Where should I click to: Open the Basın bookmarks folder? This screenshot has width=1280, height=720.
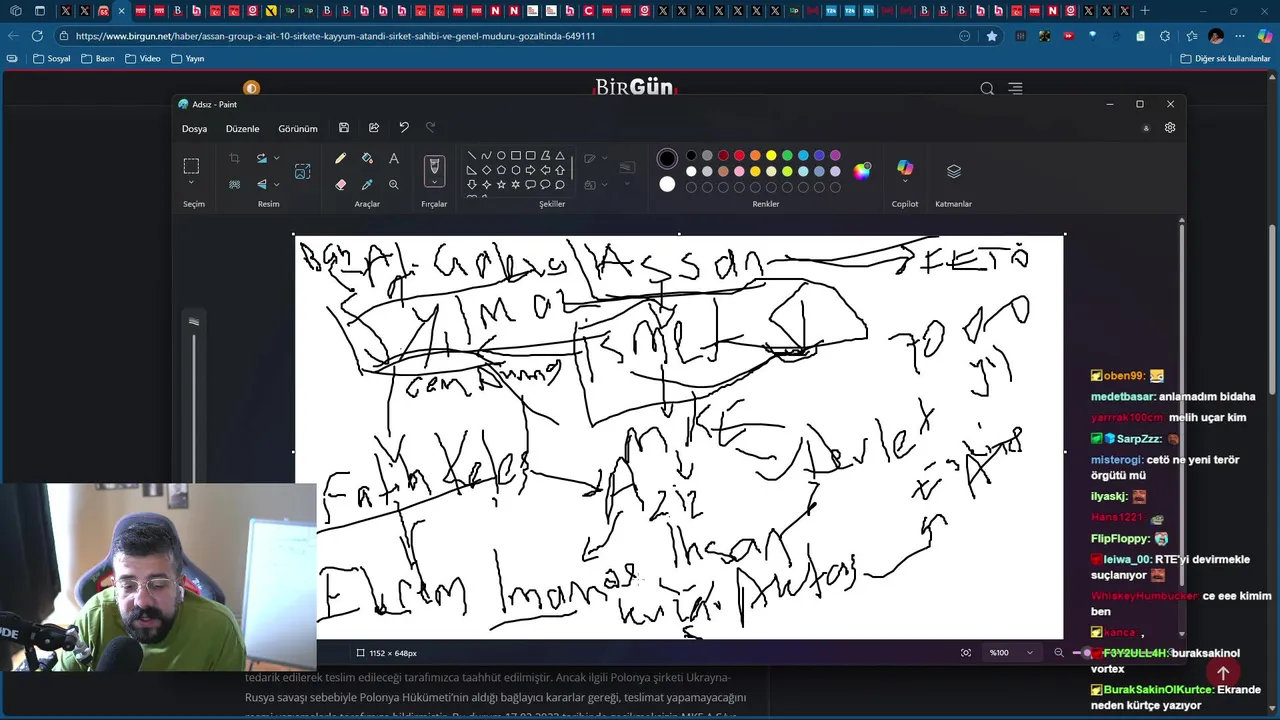click(97, 59)
